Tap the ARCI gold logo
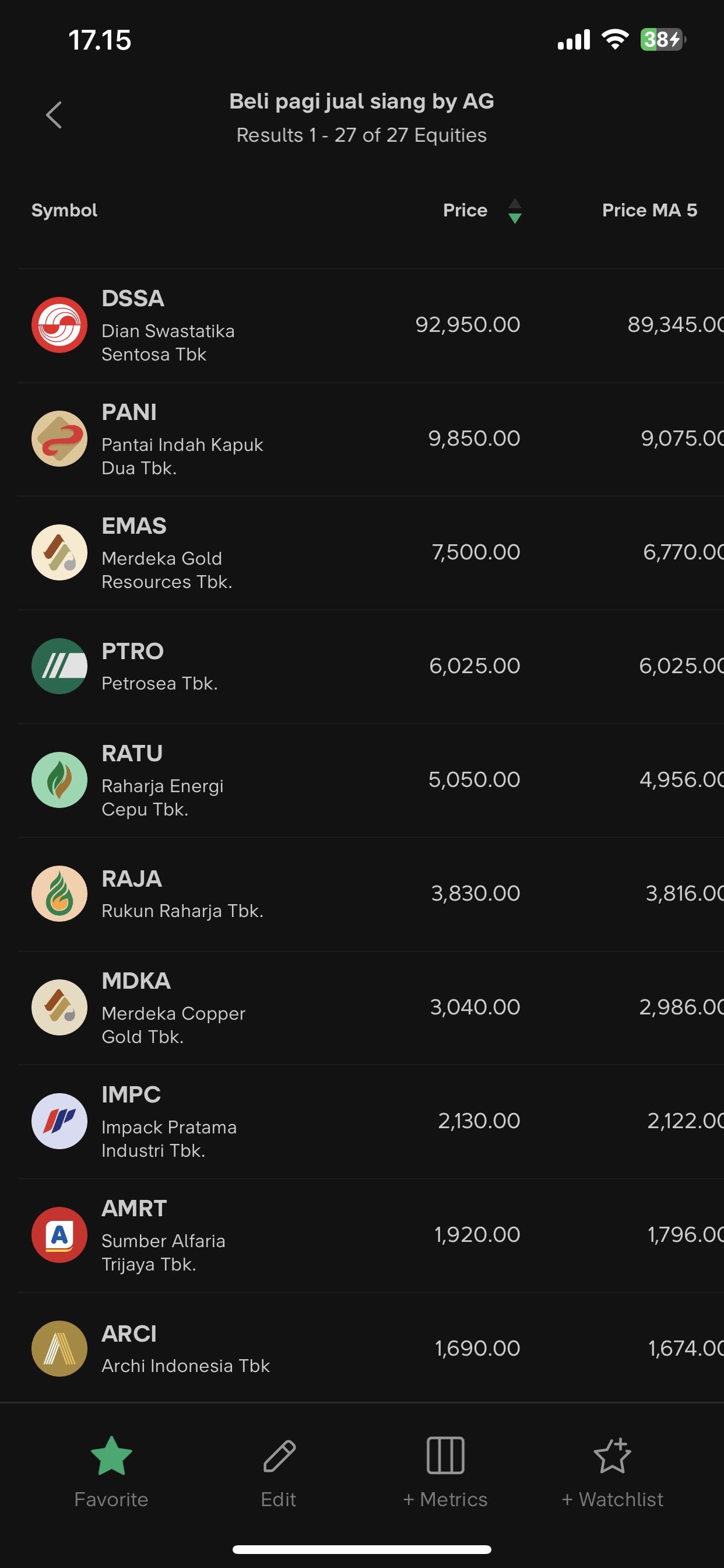 click(x=59, y=1348)
